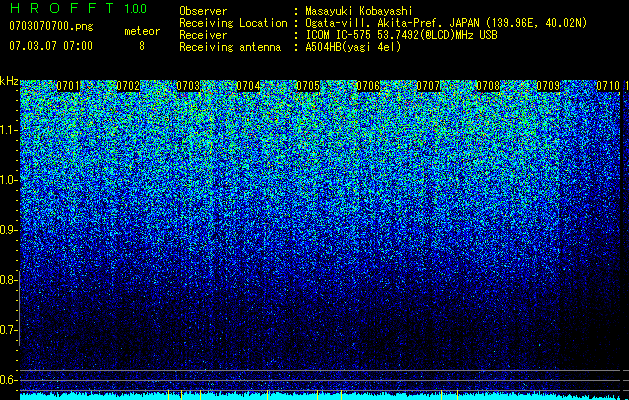Click the 0708 time marker

488,86
